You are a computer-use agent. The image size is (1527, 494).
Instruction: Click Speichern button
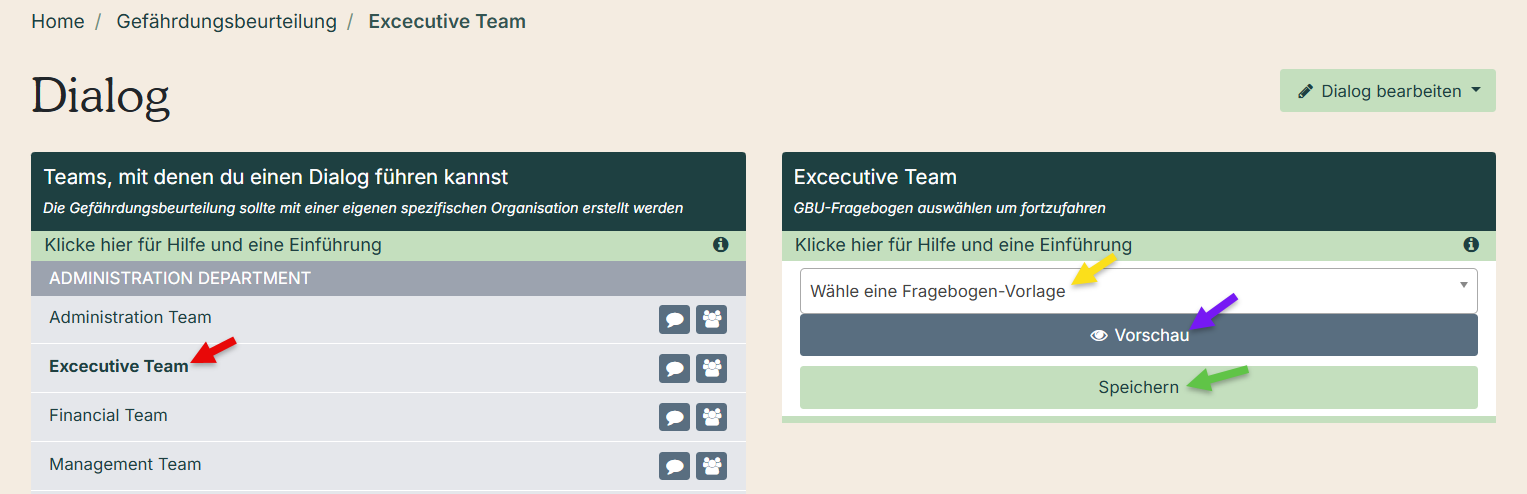coord(1138,387)
